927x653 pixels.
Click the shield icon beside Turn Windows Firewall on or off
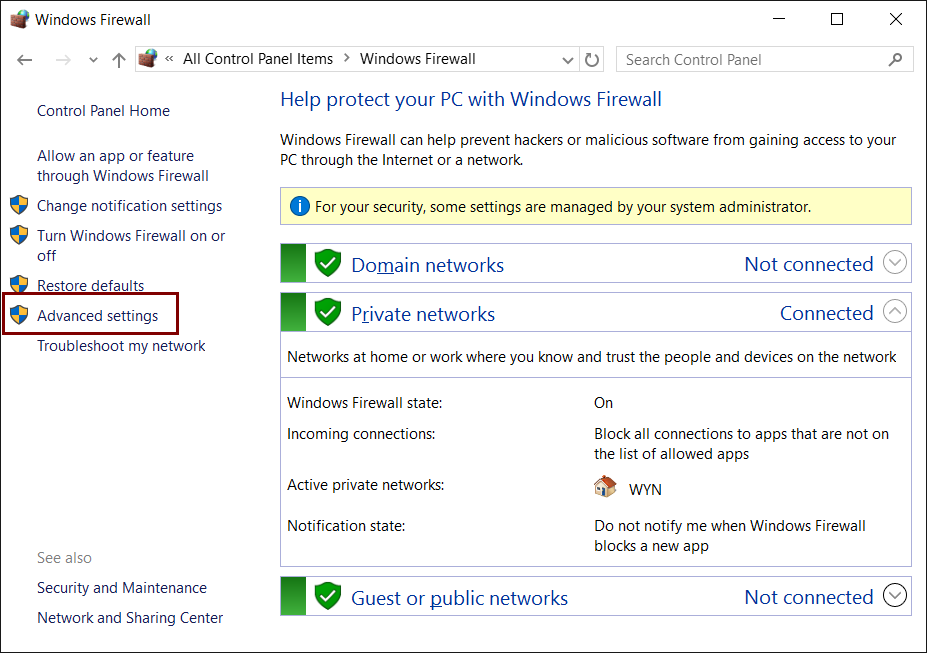coord(20,235)
